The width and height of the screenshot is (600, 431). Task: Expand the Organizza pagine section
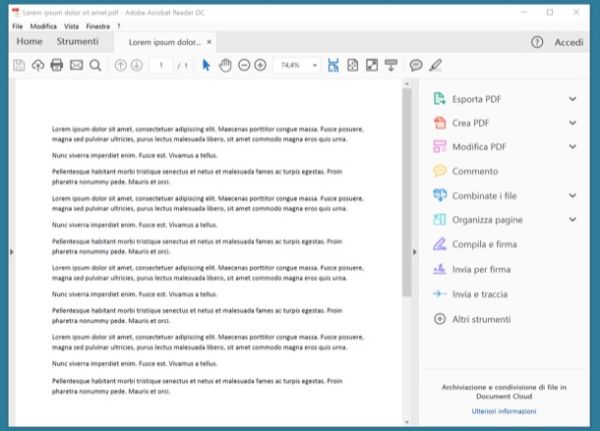pyautogui.click(x=573, y=219)
